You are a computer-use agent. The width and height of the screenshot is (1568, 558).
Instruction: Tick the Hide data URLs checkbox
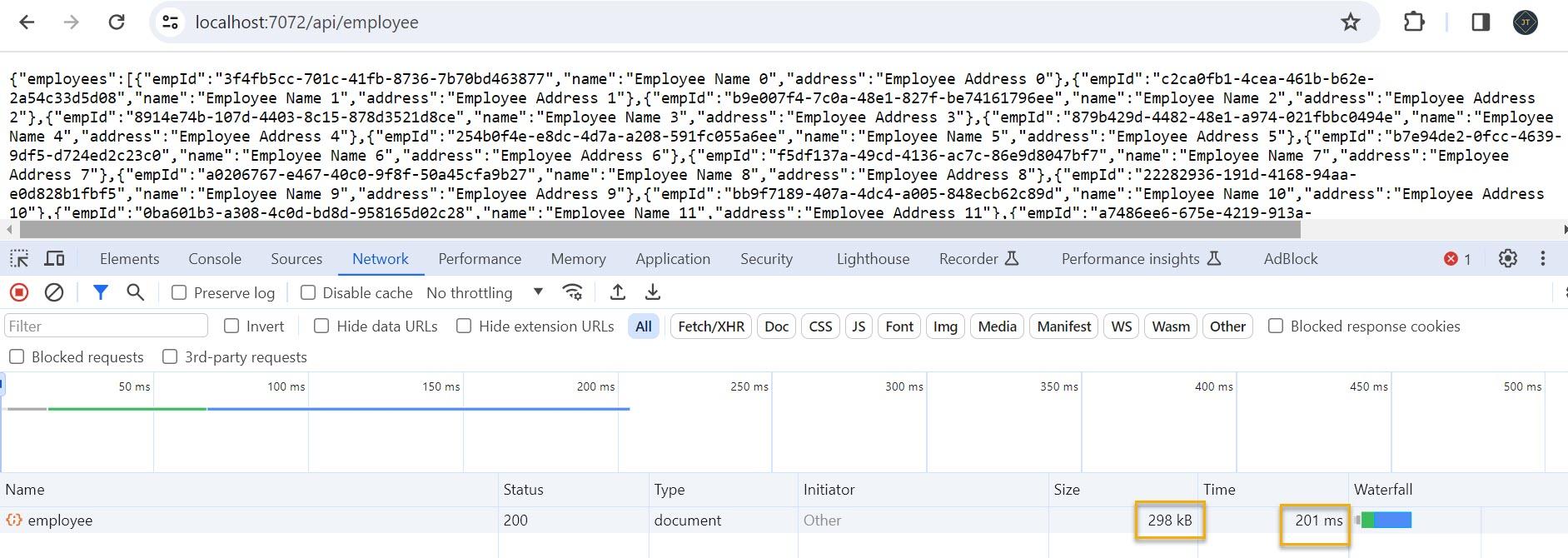point(321,326)
